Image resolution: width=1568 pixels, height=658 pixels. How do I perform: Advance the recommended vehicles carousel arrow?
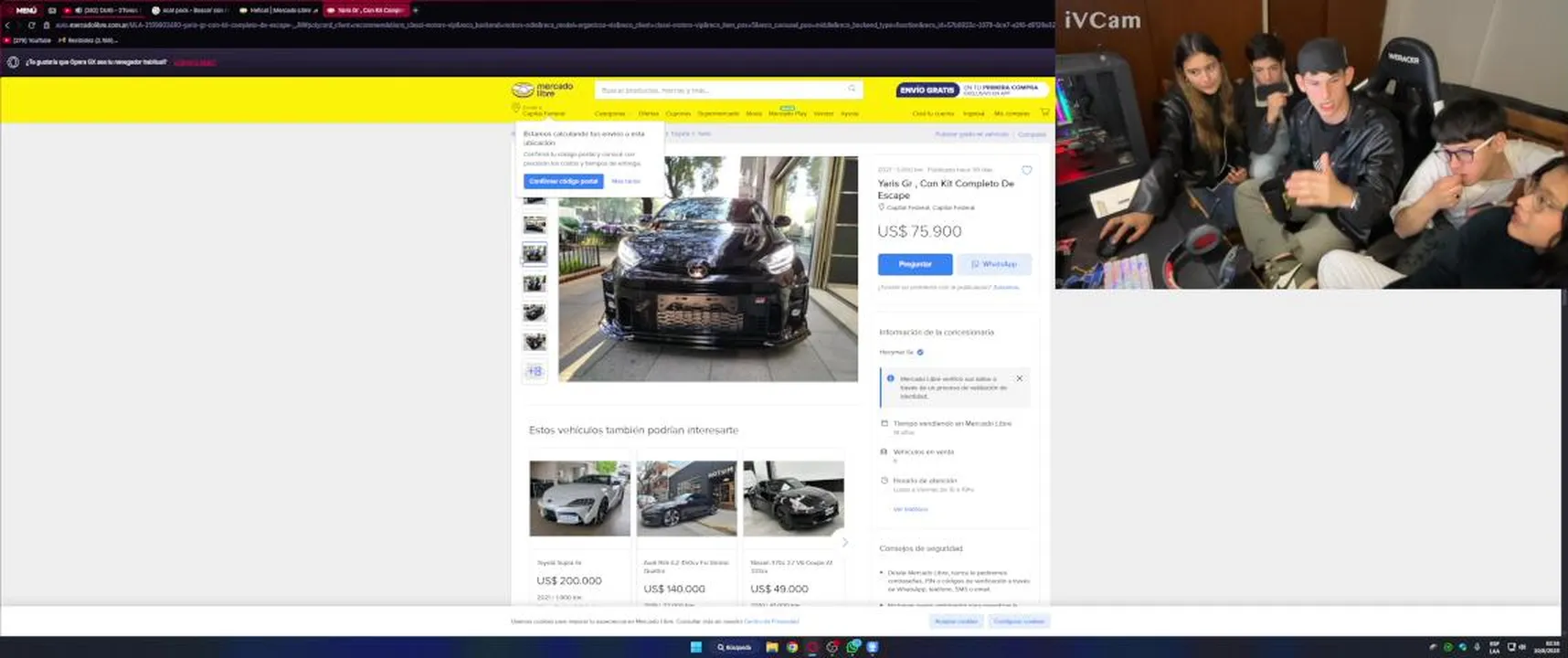pos(844,542)
